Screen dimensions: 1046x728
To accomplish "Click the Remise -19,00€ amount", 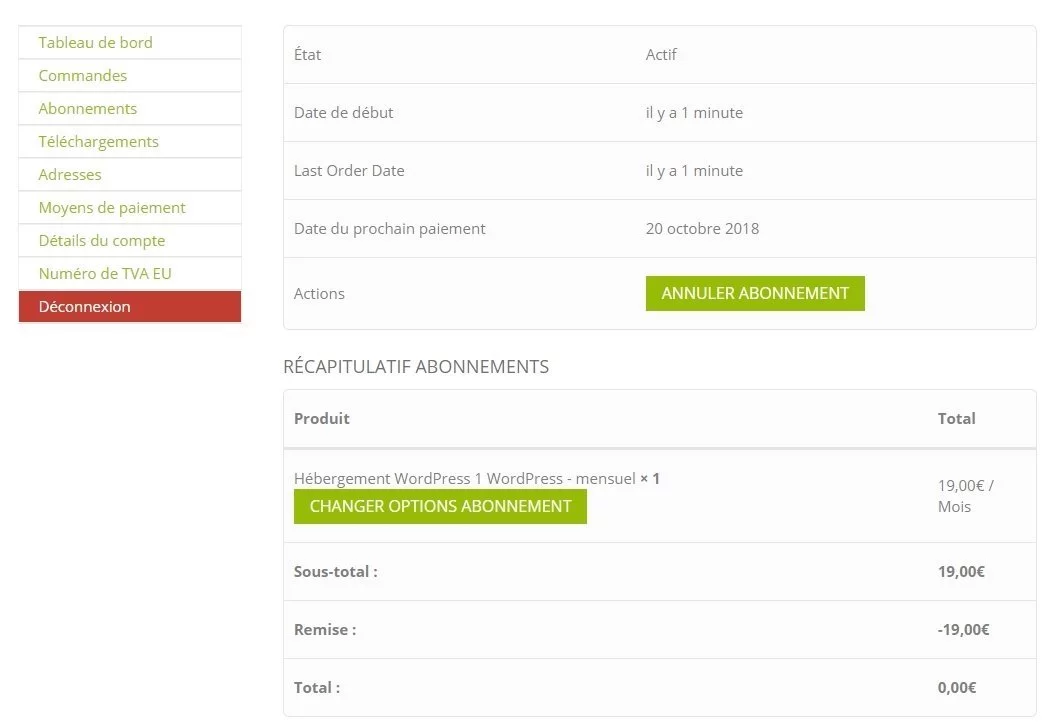I will coord(963,630).
